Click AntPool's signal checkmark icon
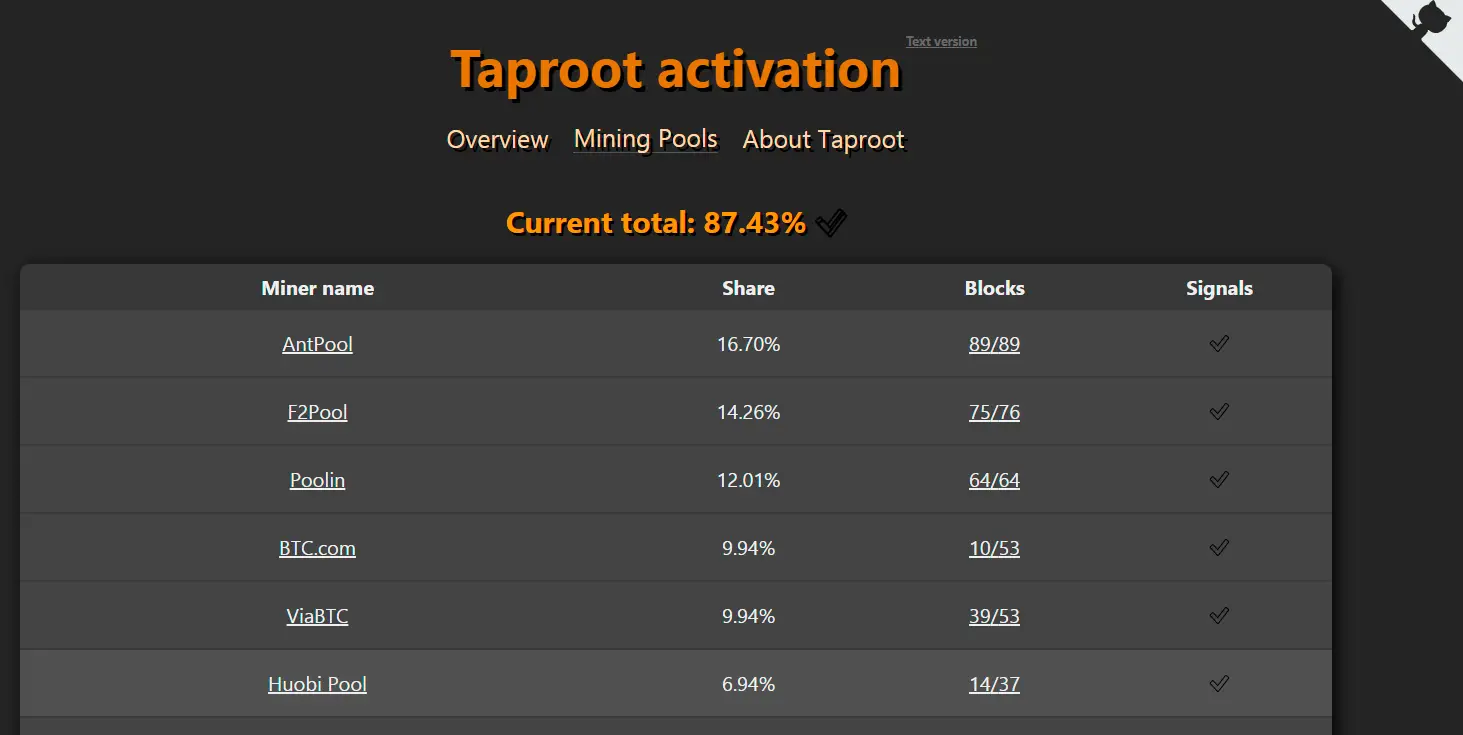 pyautogui.click(x=1219, y=343)
